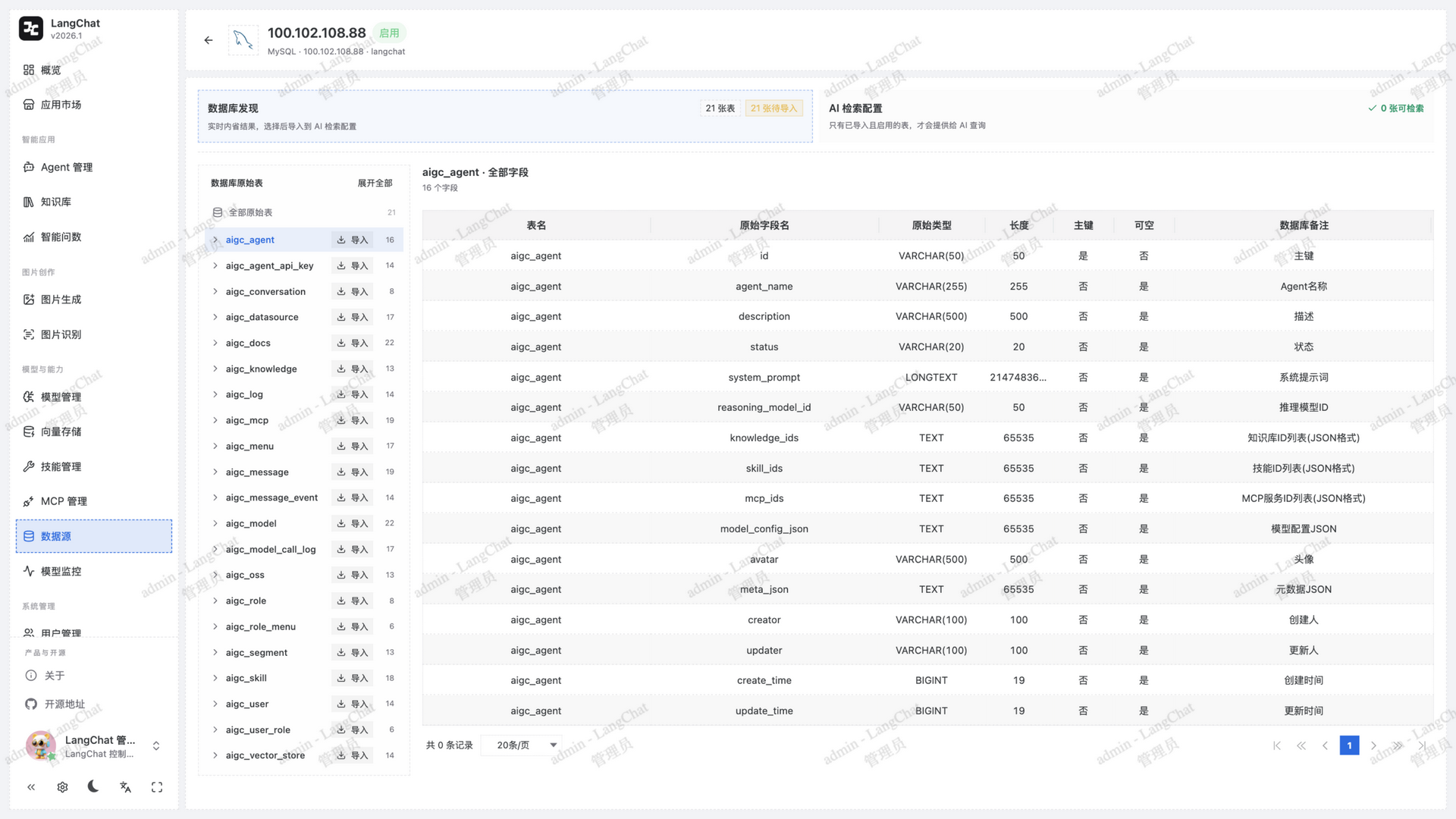1456x819 pixels.
Task: Click the 图片生成 icon
Action: pyautogui.click(x=29, y=300)
